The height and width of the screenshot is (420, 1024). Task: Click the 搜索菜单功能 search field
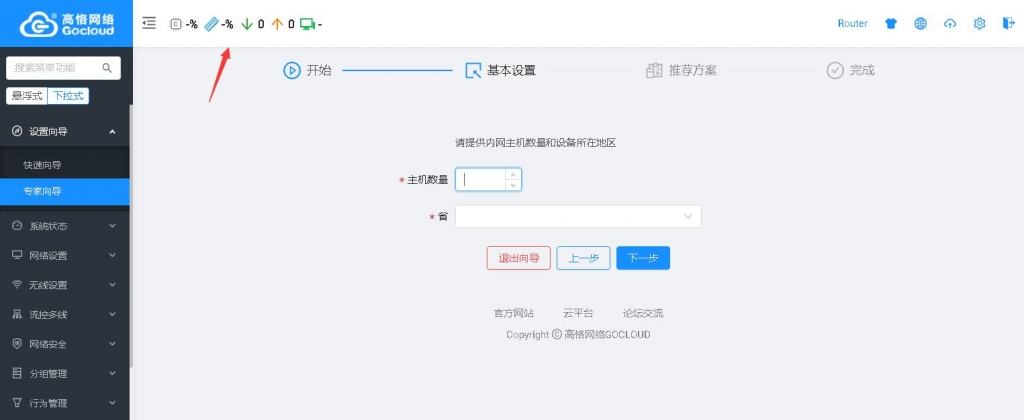pyautogui.click(x=55, y=68)
